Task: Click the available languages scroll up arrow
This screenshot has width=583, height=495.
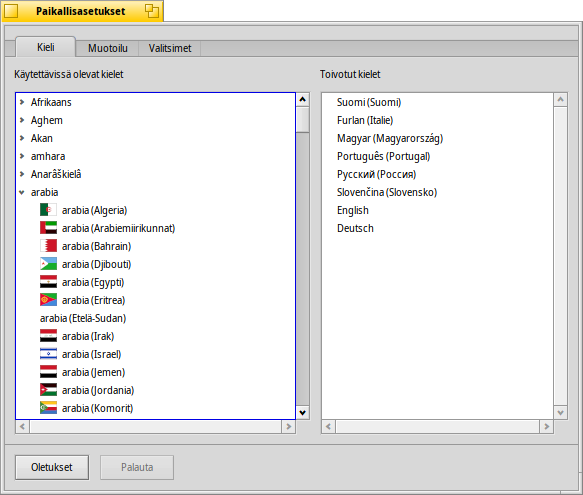Action: 303,99
